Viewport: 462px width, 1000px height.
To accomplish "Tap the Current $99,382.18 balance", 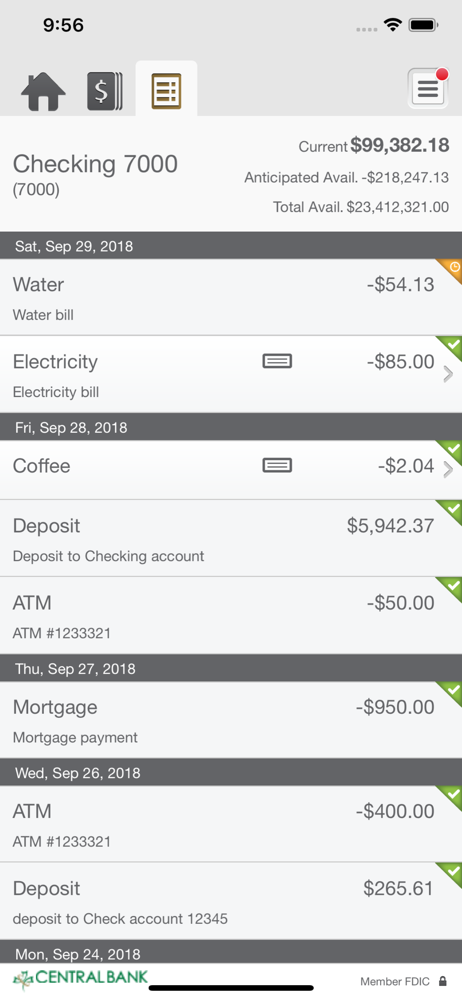I will (374, 145).
